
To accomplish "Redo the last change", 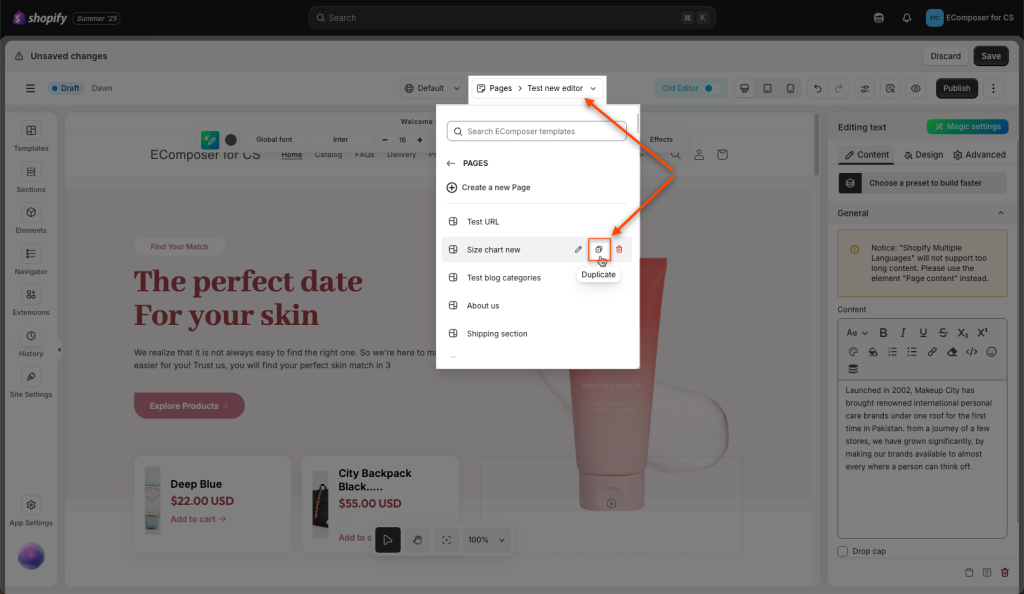I will [x=839, y=88].
